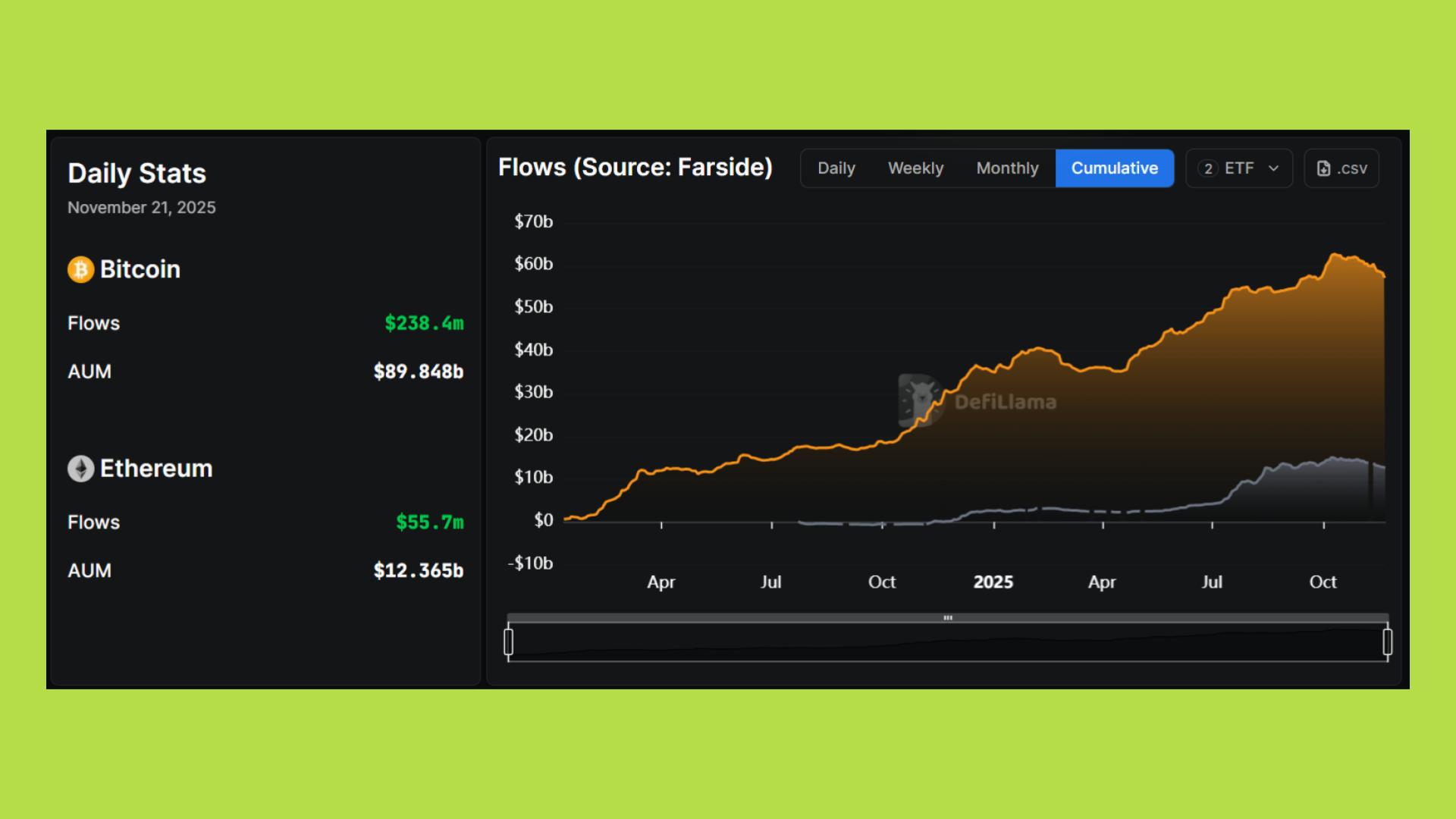
Task: Click the .csv file download icon
Action: (x=1324, y=168)
